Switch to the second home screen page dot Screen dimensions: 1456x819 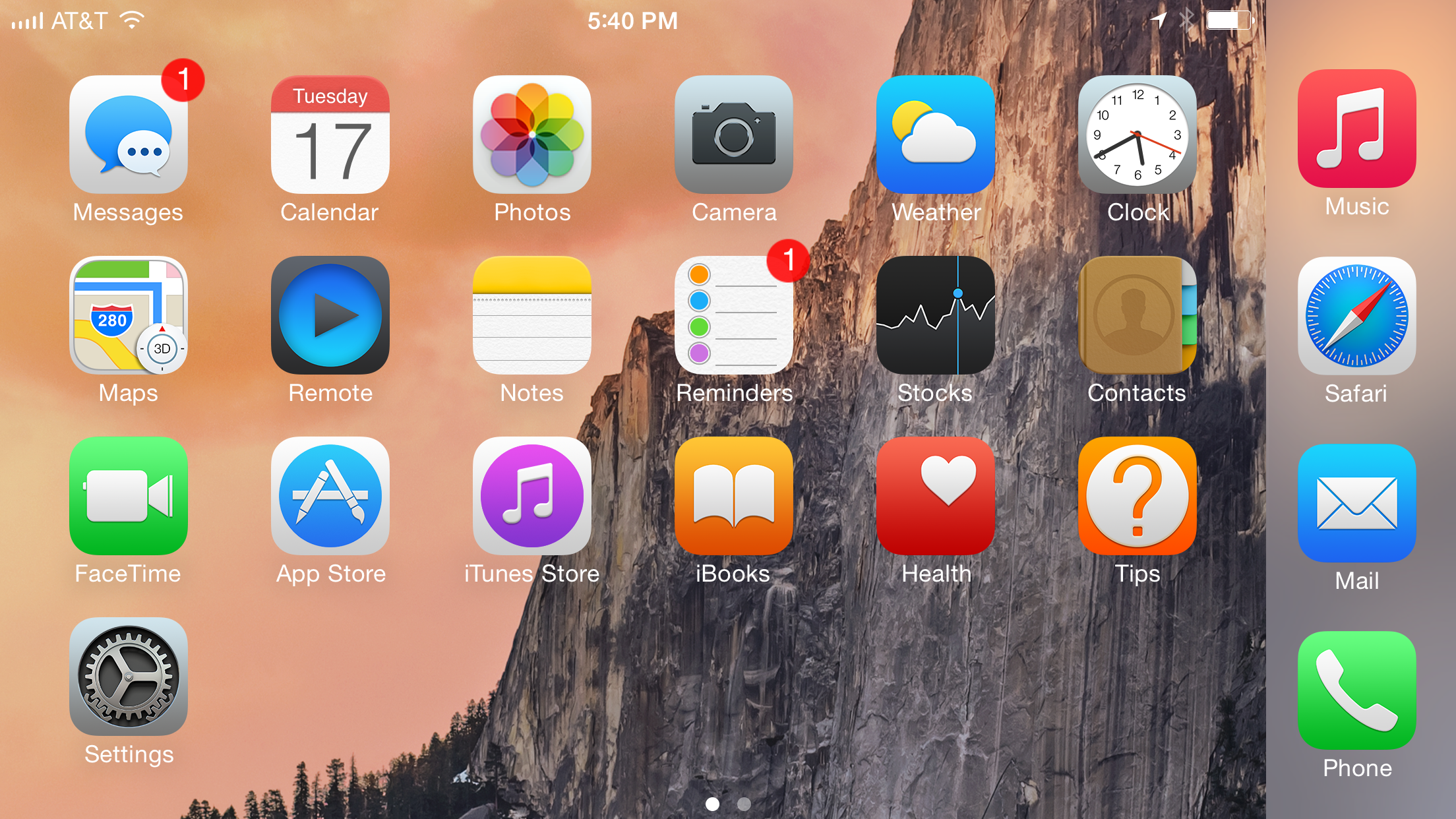[744, 804]
